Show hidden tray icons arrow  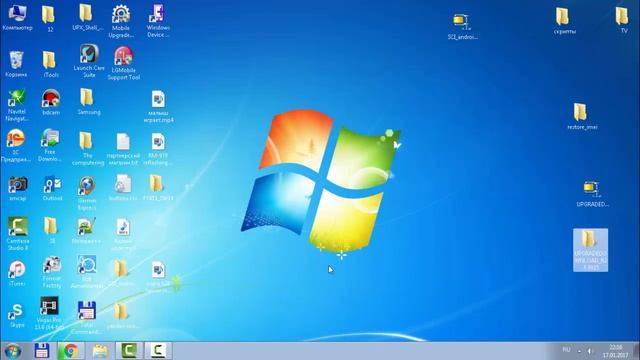pyautogui.click(x=579, y=351)
